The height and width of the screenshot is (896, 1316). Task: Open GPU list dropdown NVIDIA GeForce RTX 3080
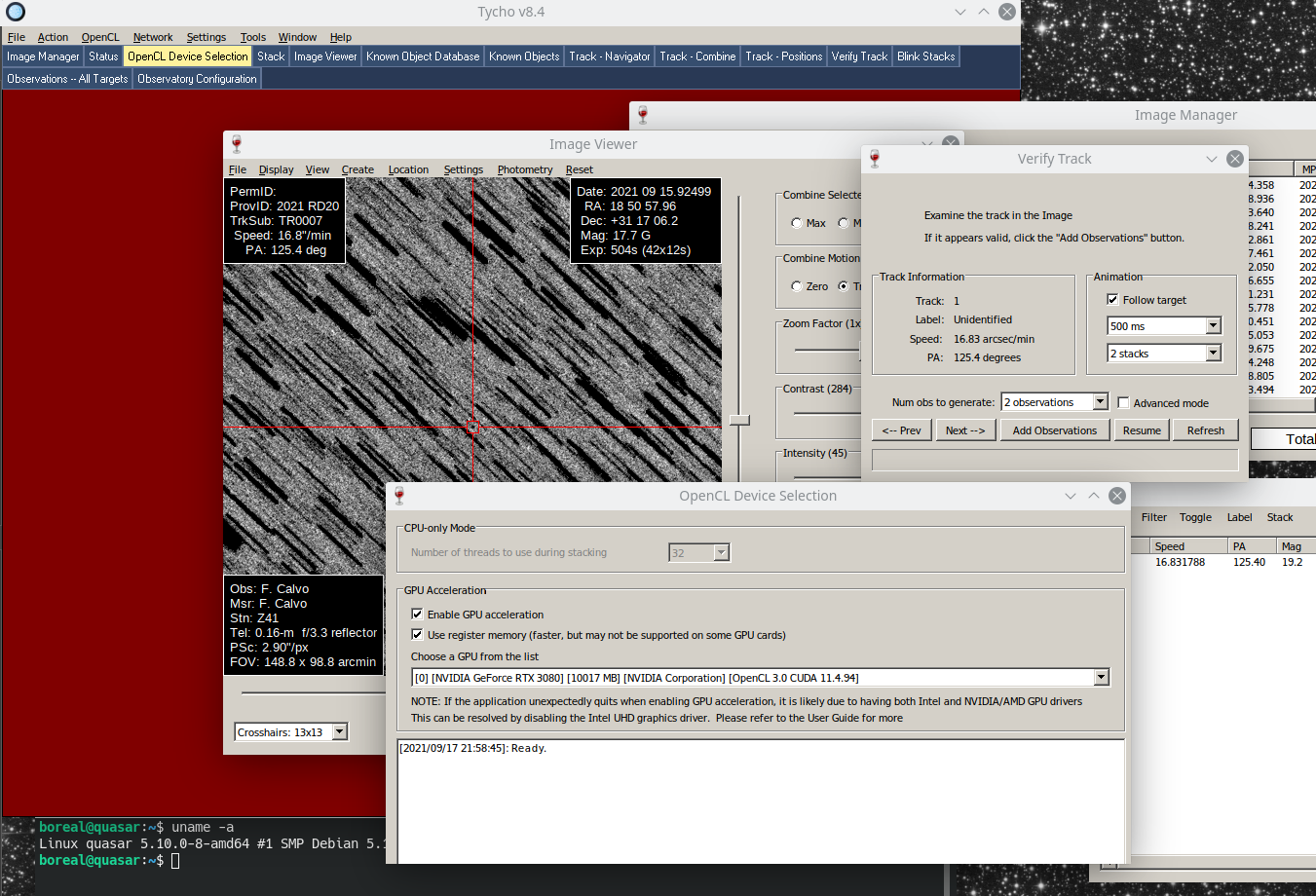pos(1101,677)
